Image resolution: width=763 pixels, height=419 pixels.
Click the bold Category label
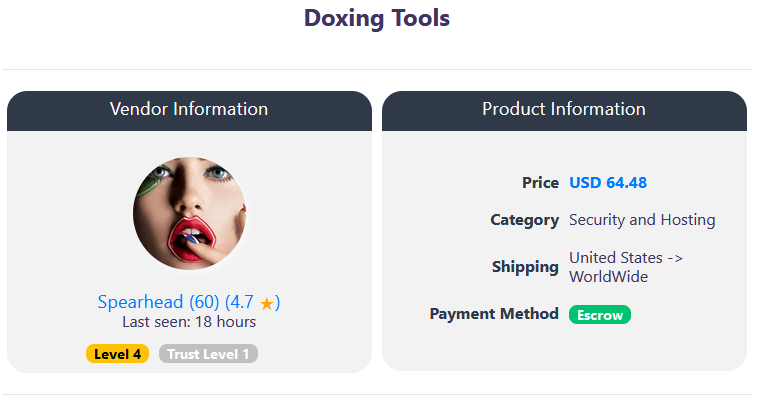coord(524,220)
